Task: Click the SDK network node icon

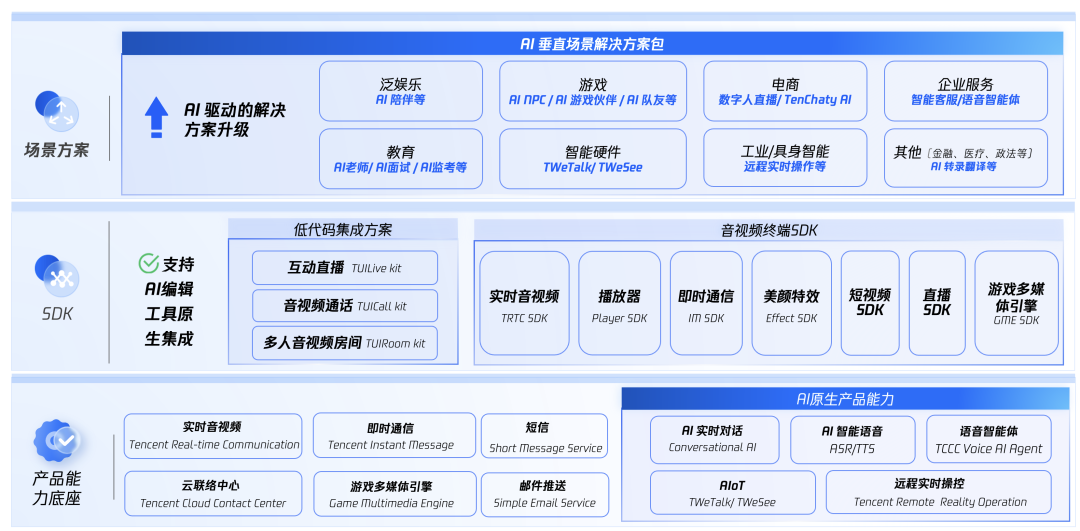Action: pos(57,276)
